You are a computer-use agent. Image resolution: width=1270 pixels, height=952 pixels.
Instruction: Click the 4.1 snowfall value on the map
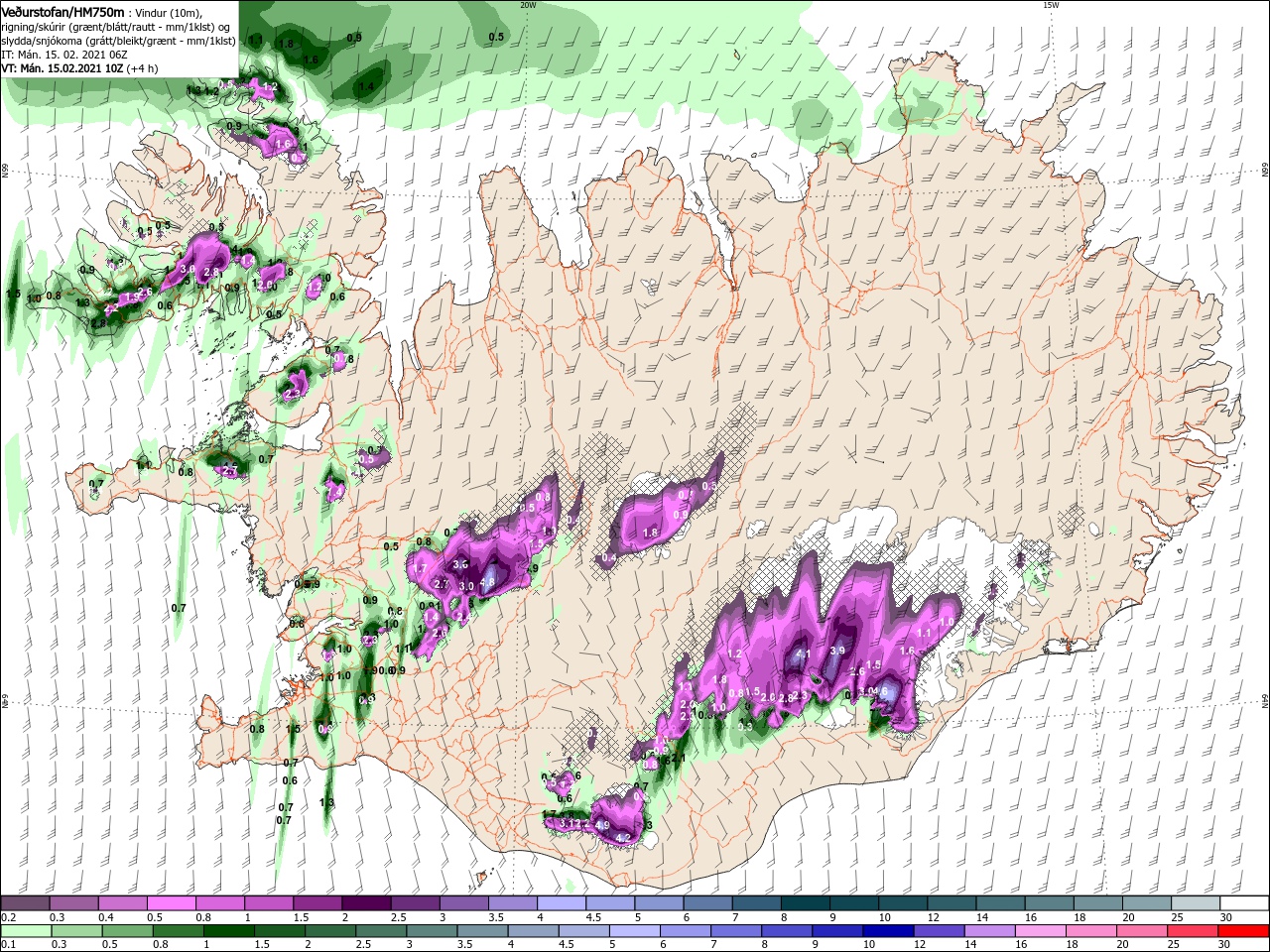[804, 654]
